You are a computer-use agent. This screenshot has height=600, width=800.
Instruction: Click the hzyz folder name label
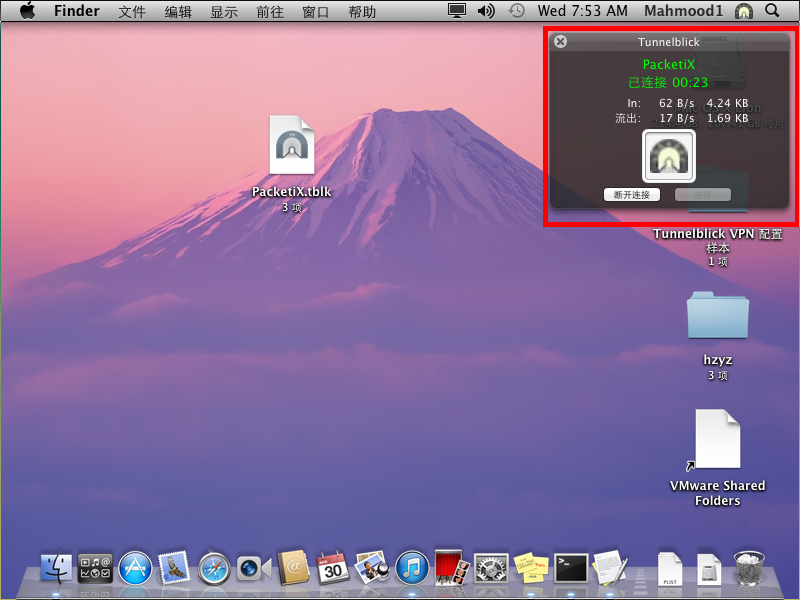718,360
